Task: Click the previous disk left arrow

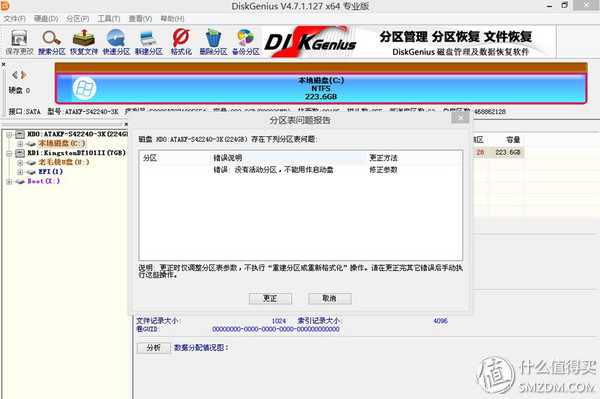Action: 15,75
